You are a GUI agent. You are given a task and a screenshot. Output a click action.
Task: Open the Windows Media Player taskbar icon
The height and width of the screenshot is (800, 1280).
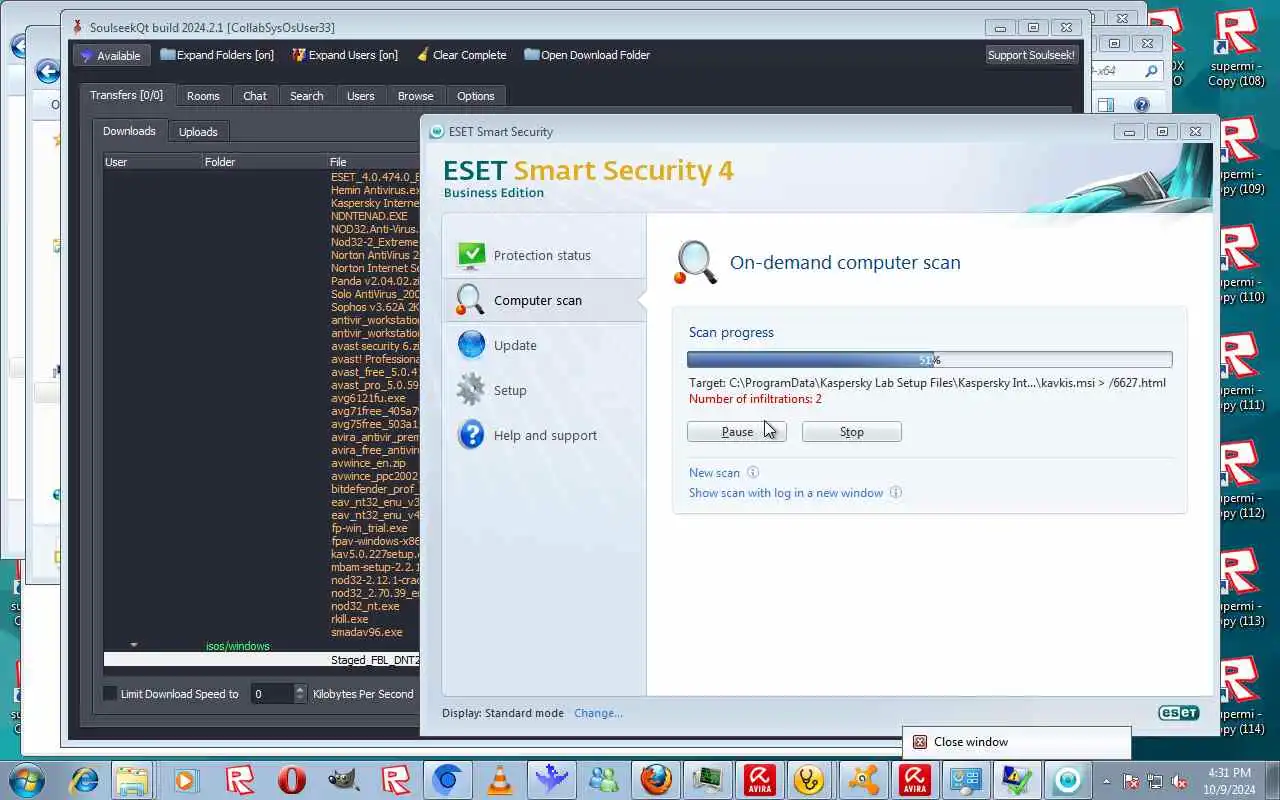(x=187, y=779)
